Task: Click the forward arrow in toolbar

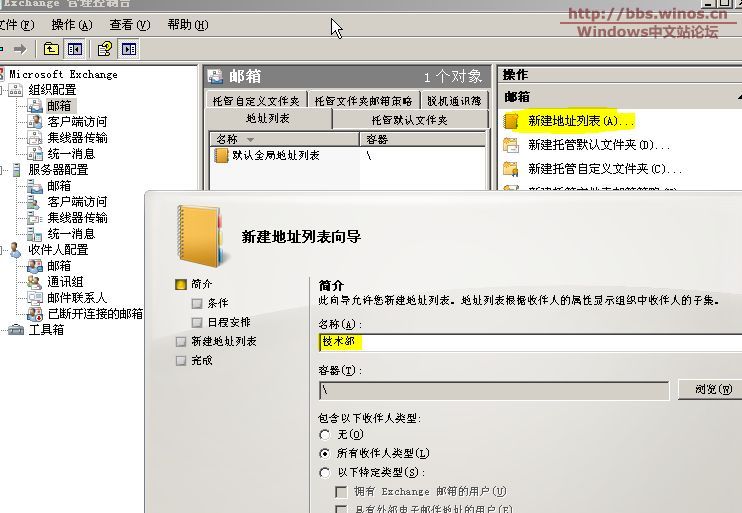Action: click(x=19, y=48)
